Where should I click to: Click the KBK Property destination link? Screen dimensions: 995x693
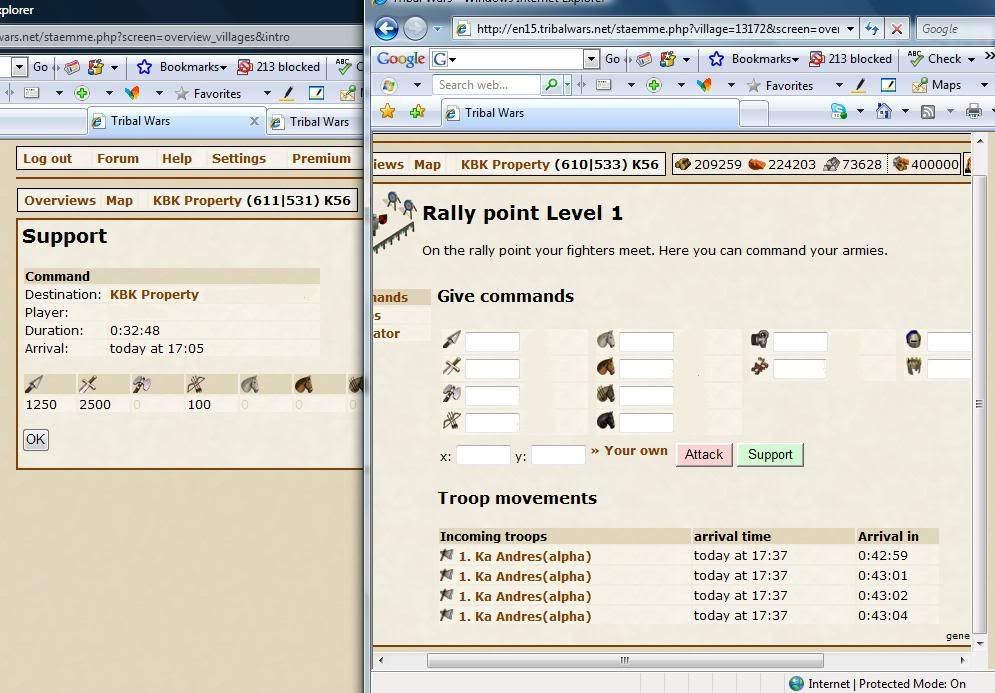pyautogui.click(x=154, y=294)
